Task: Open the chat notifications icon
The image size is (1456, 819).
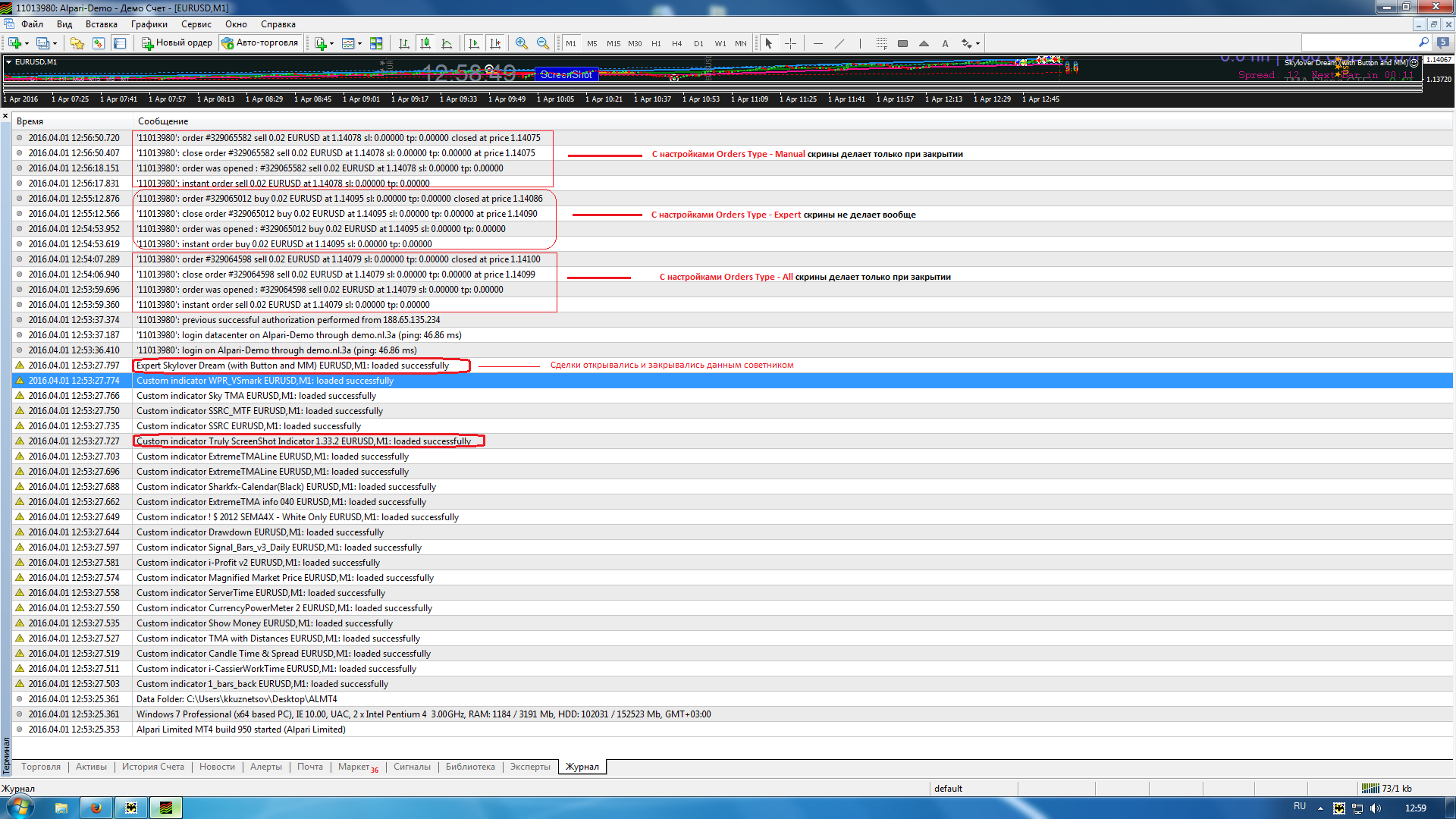Action: coord(1443,42)
